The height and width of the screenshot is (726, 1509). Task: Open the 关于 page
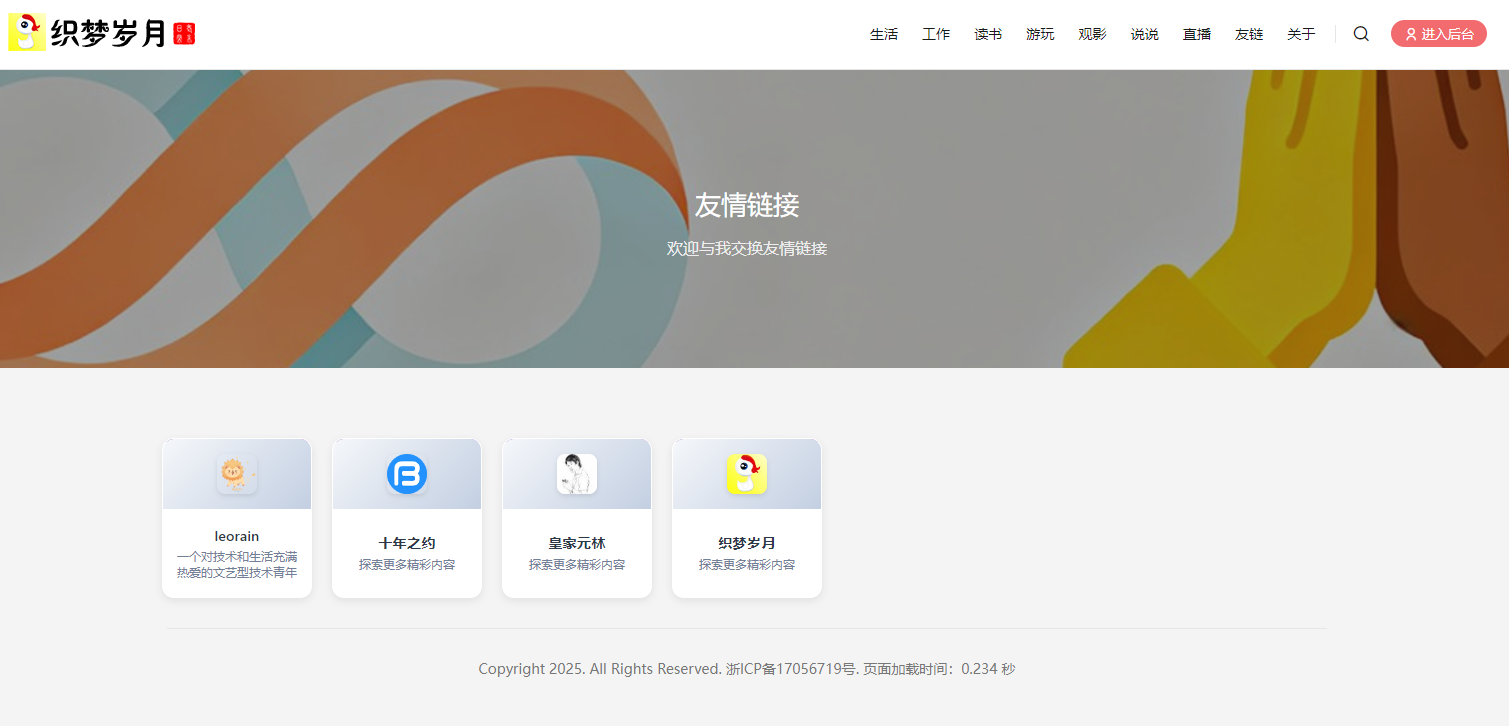[1301, 34]
